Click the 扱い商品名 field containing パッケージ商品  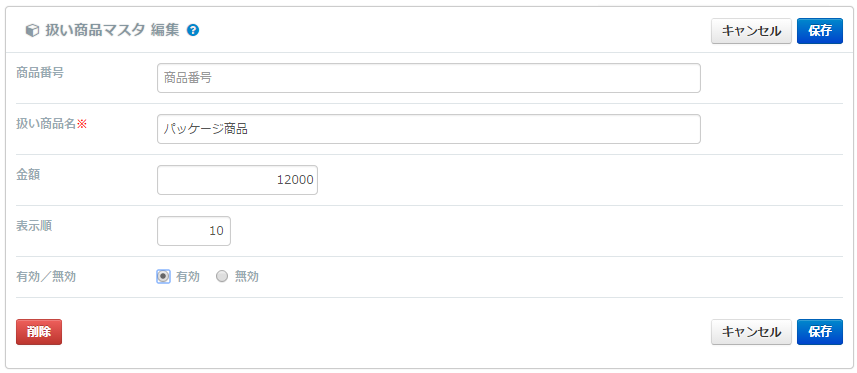(428, 129)
